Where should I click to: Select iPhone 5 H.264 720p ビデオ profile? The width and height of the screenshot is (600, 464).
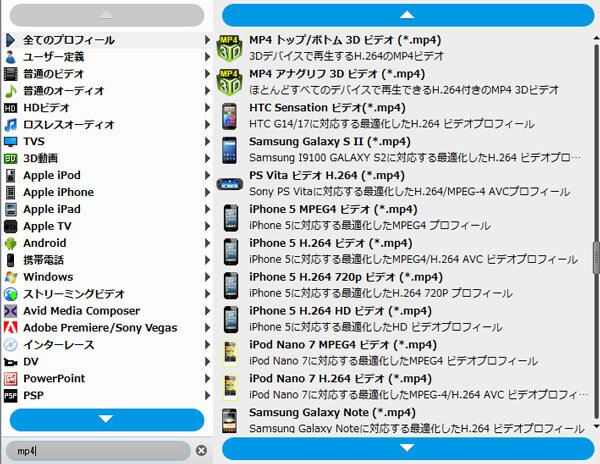coord(403,285)
